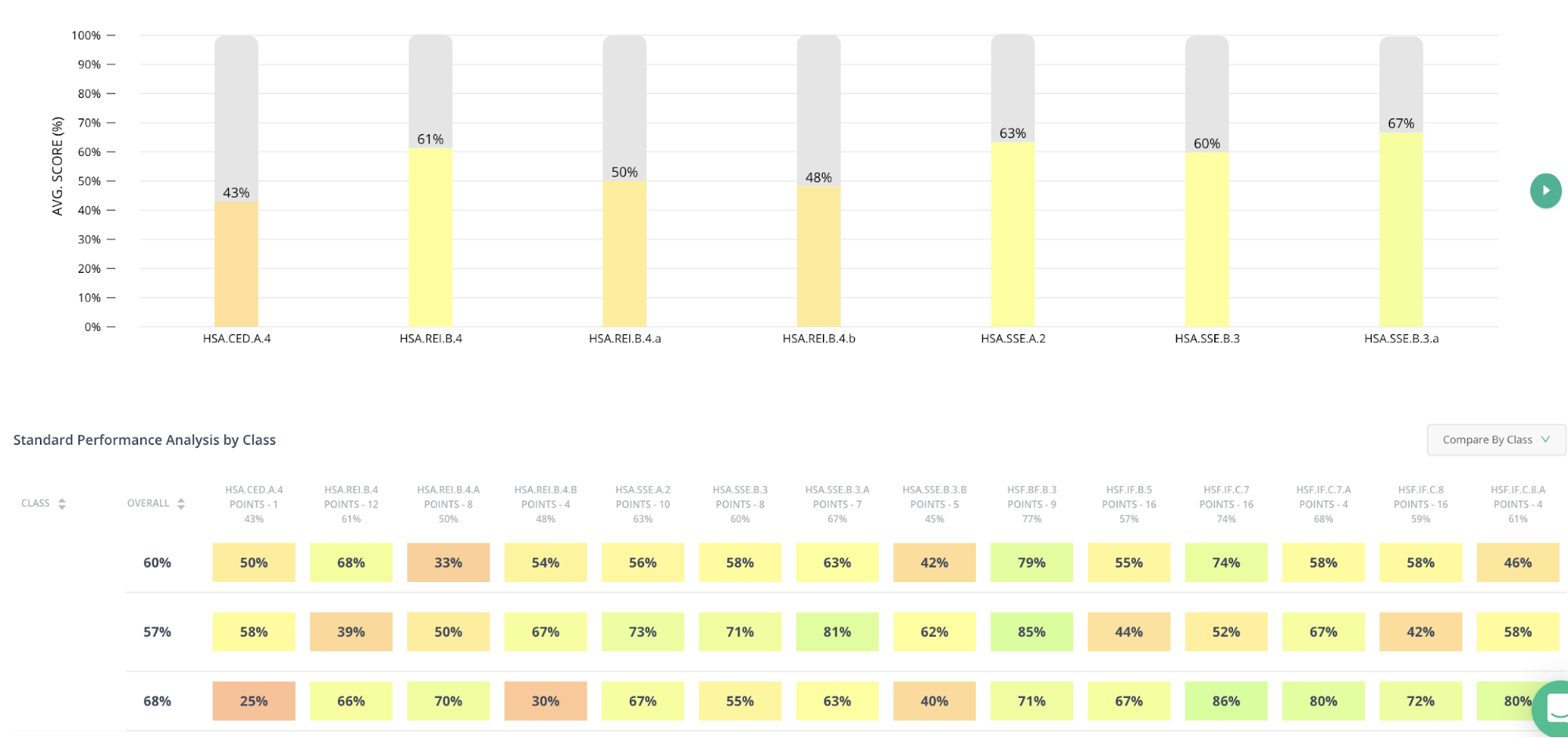Select the HSA.SSE.A.2 bar at 63%
The width and height of the screenshot is (1568, 738).
(x=1013, y=234)
